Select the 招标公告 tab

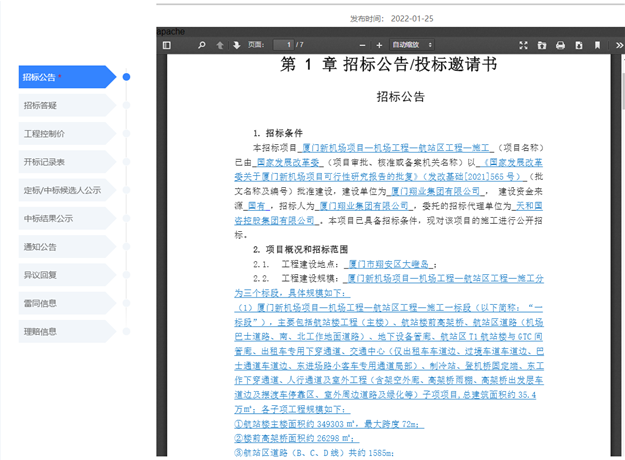pos(67,77)
